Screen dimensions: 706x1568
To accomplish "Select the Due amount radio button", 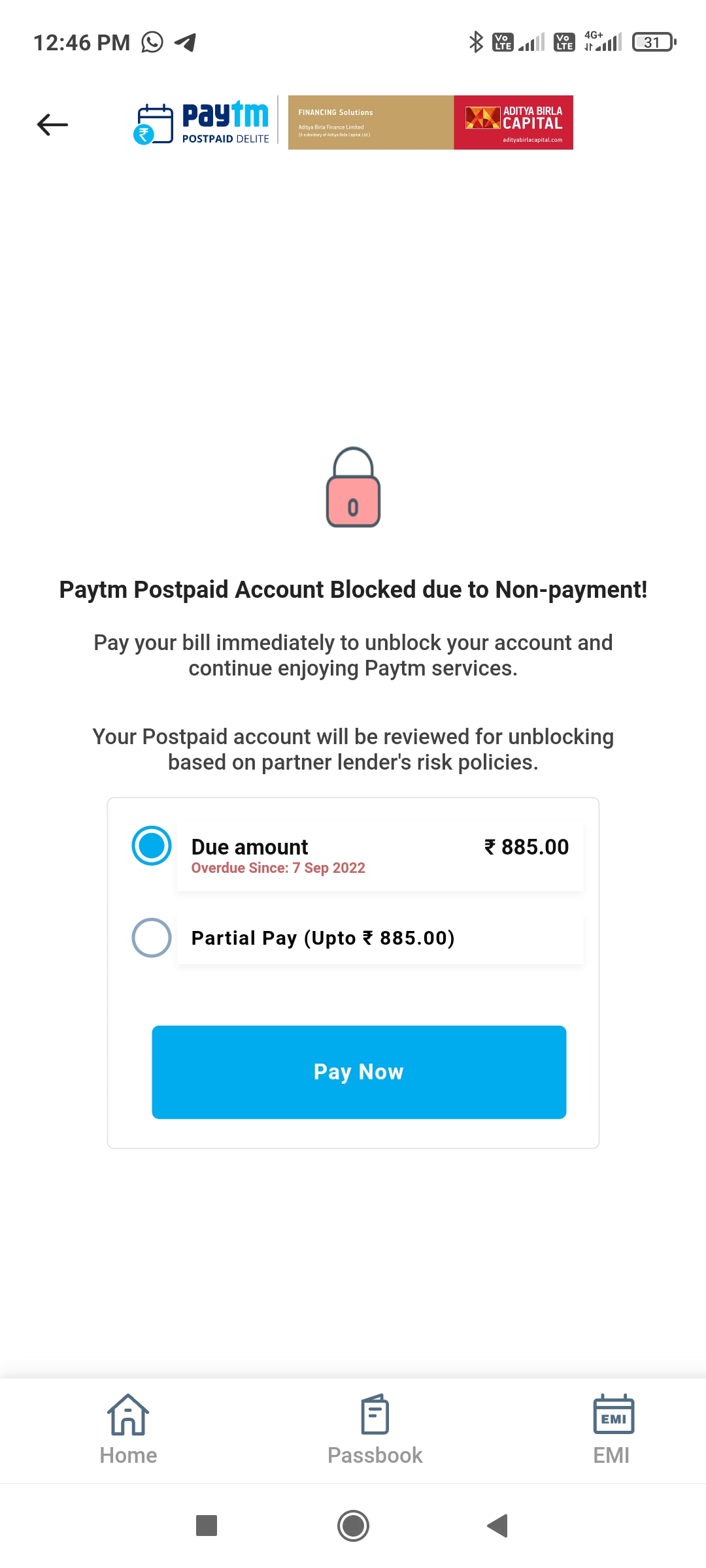I will [152, 845].
